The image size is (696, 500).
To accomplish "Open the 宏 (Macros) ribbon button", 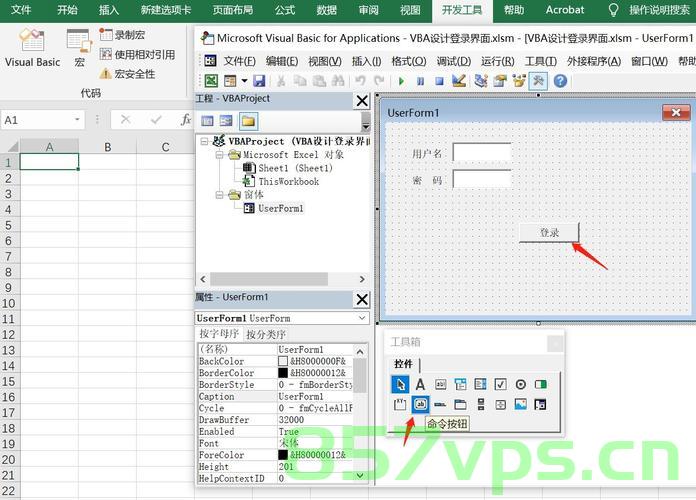I will 79,48.
